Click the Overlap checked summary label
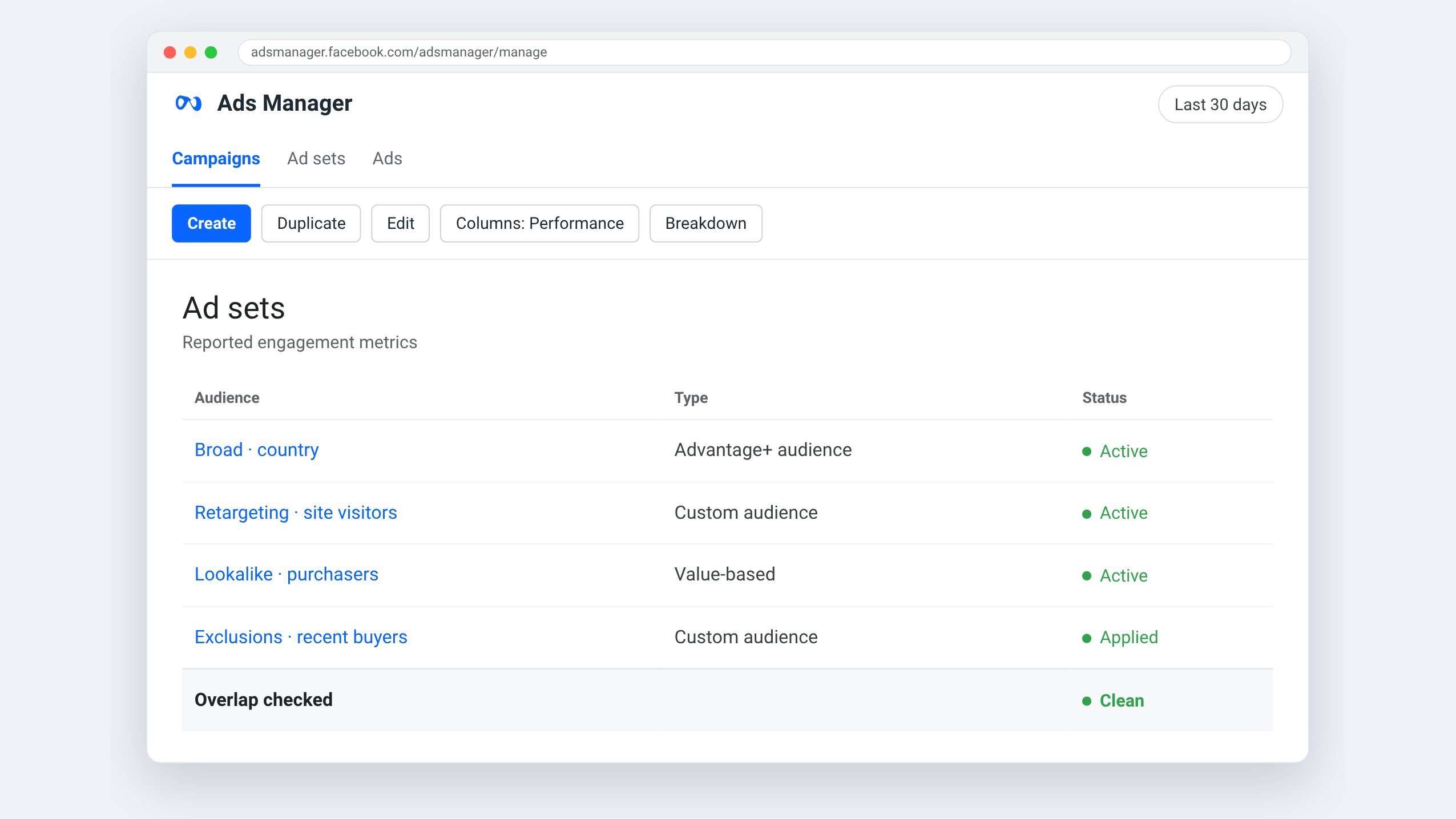1456x819 pixels. [263, 700]
